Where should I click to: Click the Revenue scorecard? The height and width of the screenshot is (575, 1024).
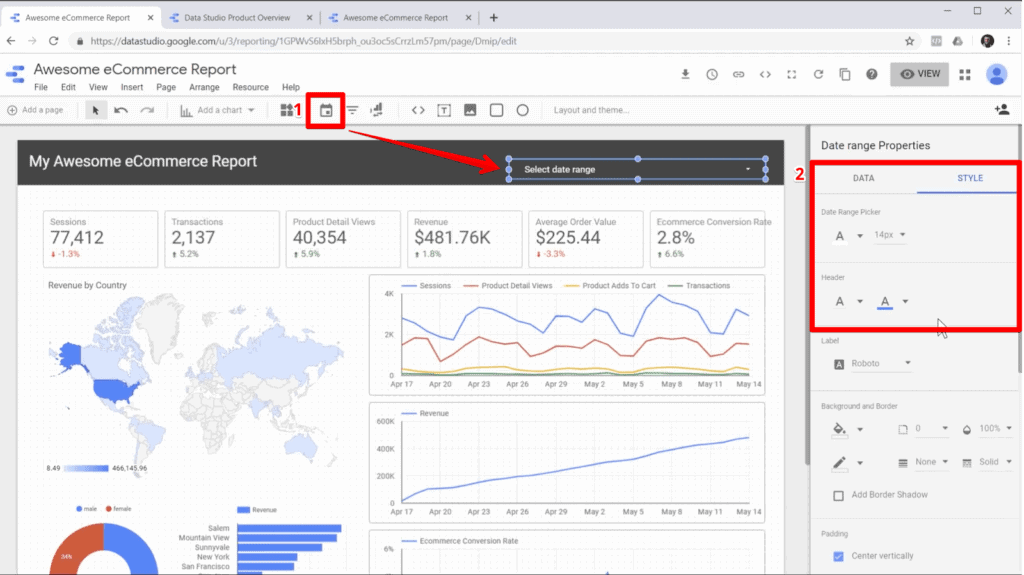(x=464, y=239)
